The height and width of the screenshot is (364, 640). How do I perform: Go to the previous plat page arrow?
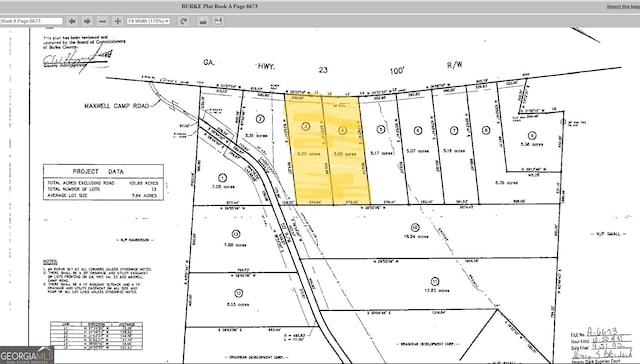[x=72, y=21]
